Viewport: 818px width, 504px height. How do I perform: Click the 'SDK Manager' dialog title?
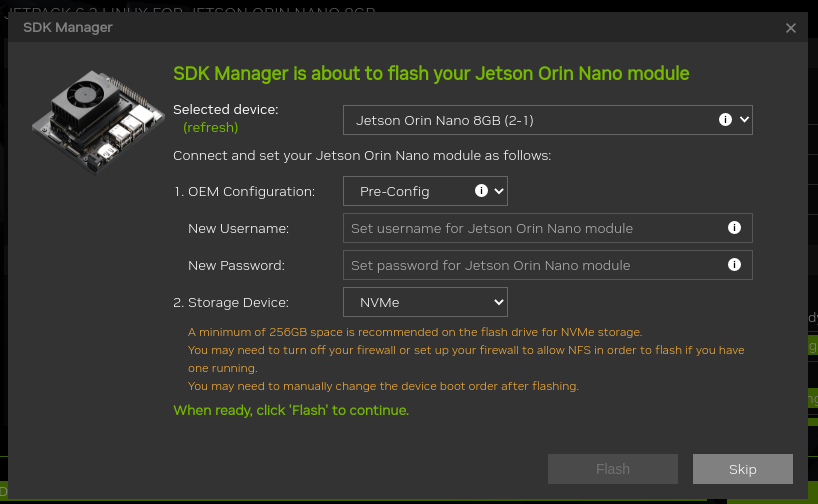coord(68,28)
